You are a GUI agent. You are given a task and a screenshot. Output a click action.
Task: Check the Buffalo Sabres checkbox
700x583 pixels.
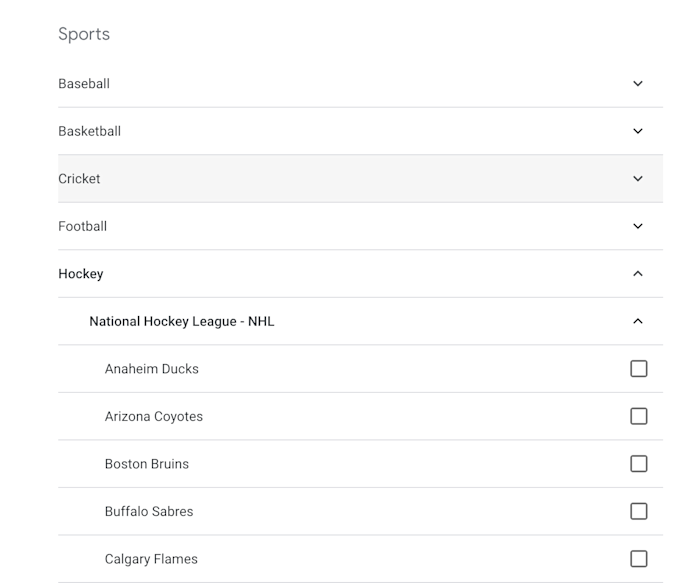[639, 511]
